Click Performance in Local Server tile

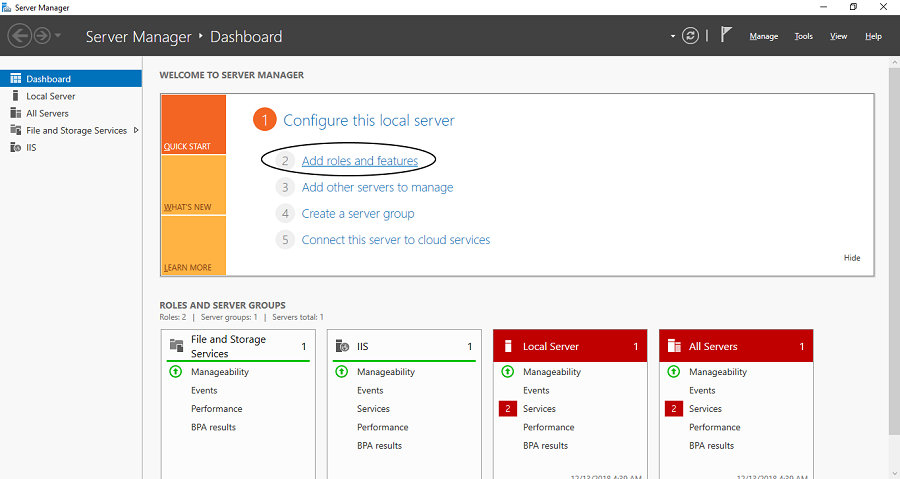pyautogui.click(x=549, y=427)
